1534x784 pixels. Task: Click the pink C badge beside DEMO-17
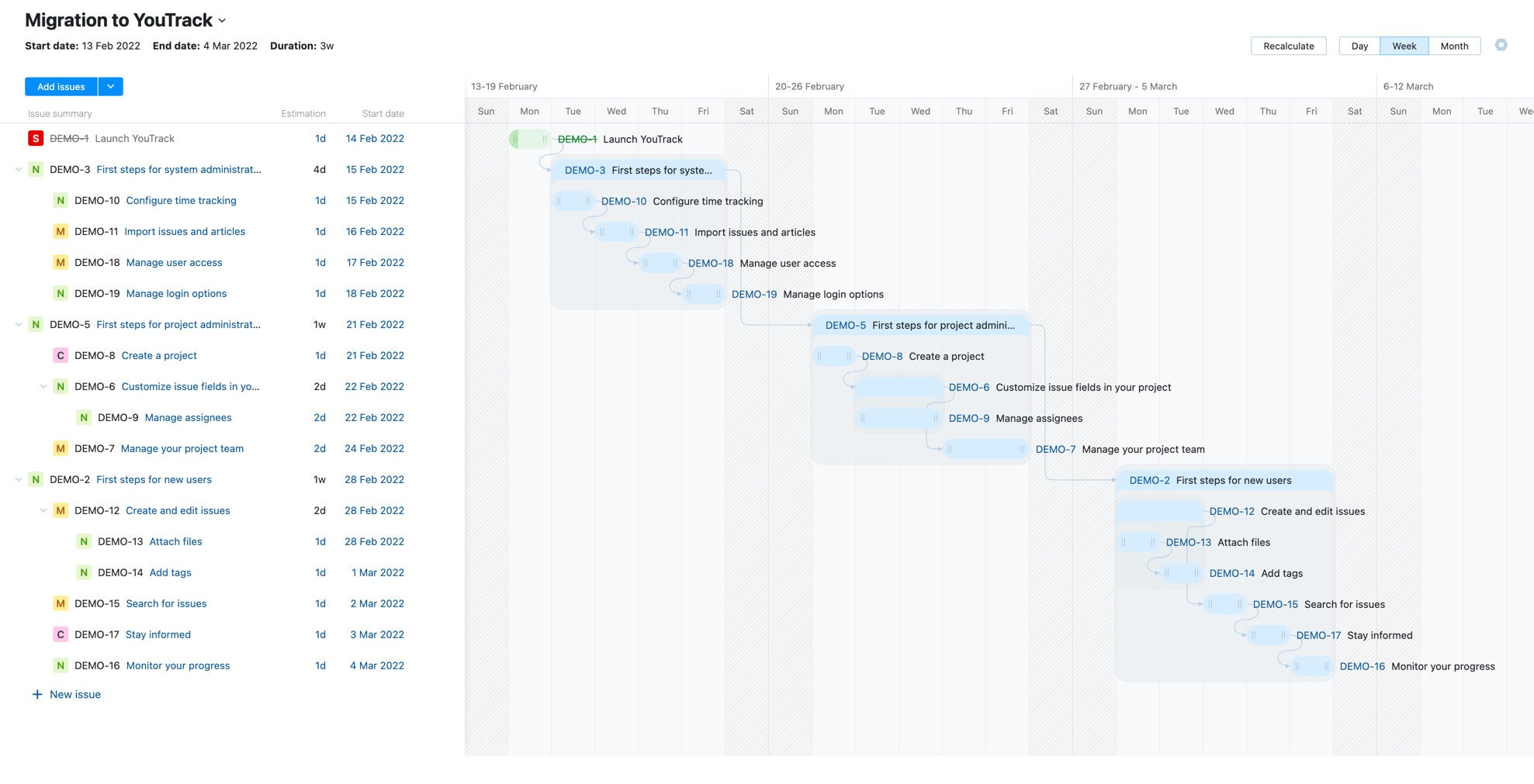(x=60, y=635)
